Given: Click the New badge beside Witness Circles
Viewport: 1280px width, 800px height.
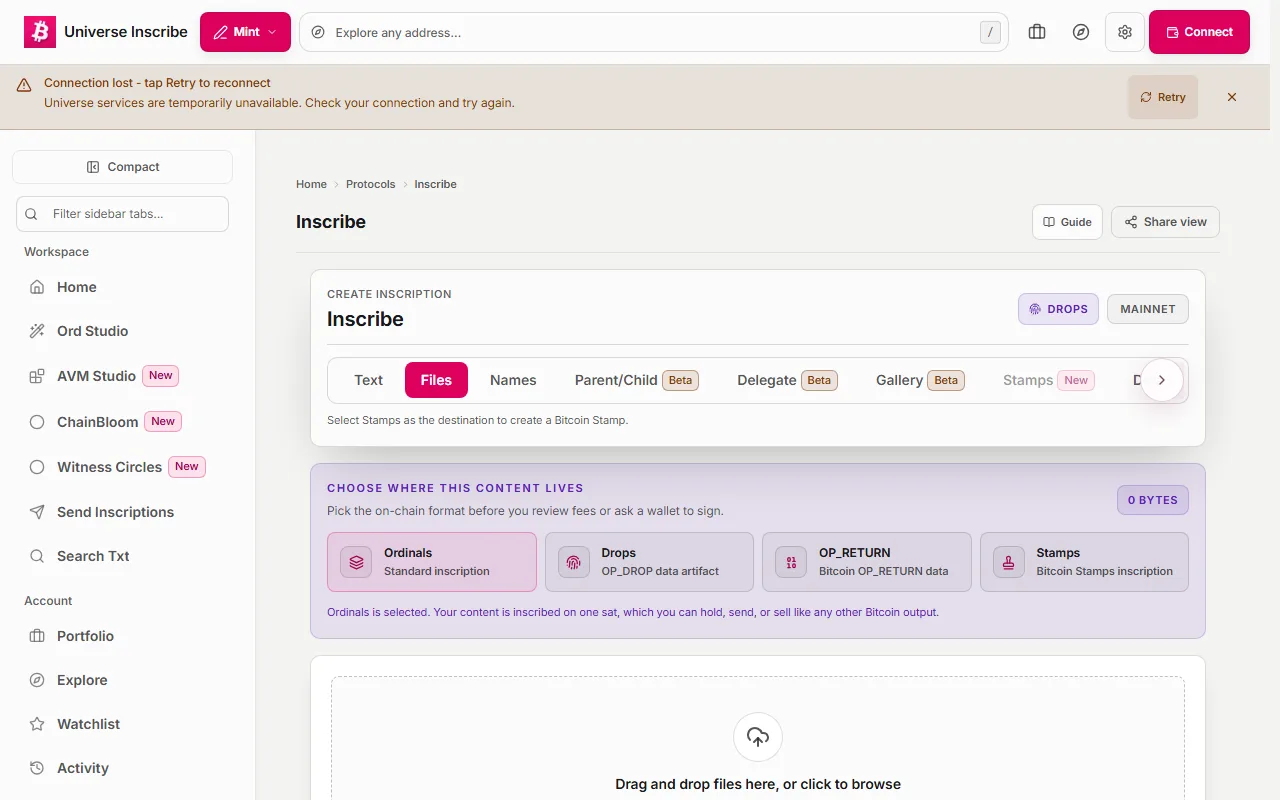Looking at the screenshot, I should pos(187,467).
